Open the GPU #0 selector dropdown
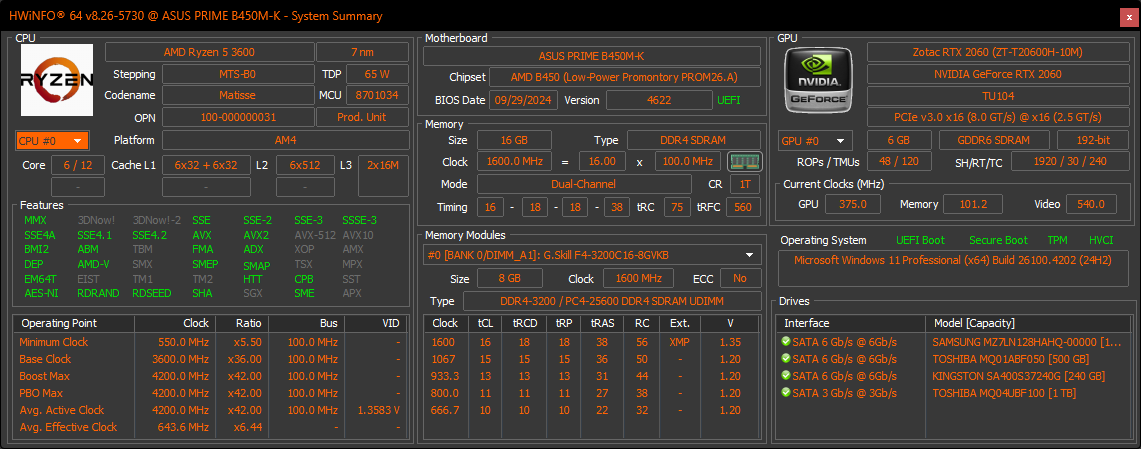Viewport: 1141px width, 449px height. point(815,140)
